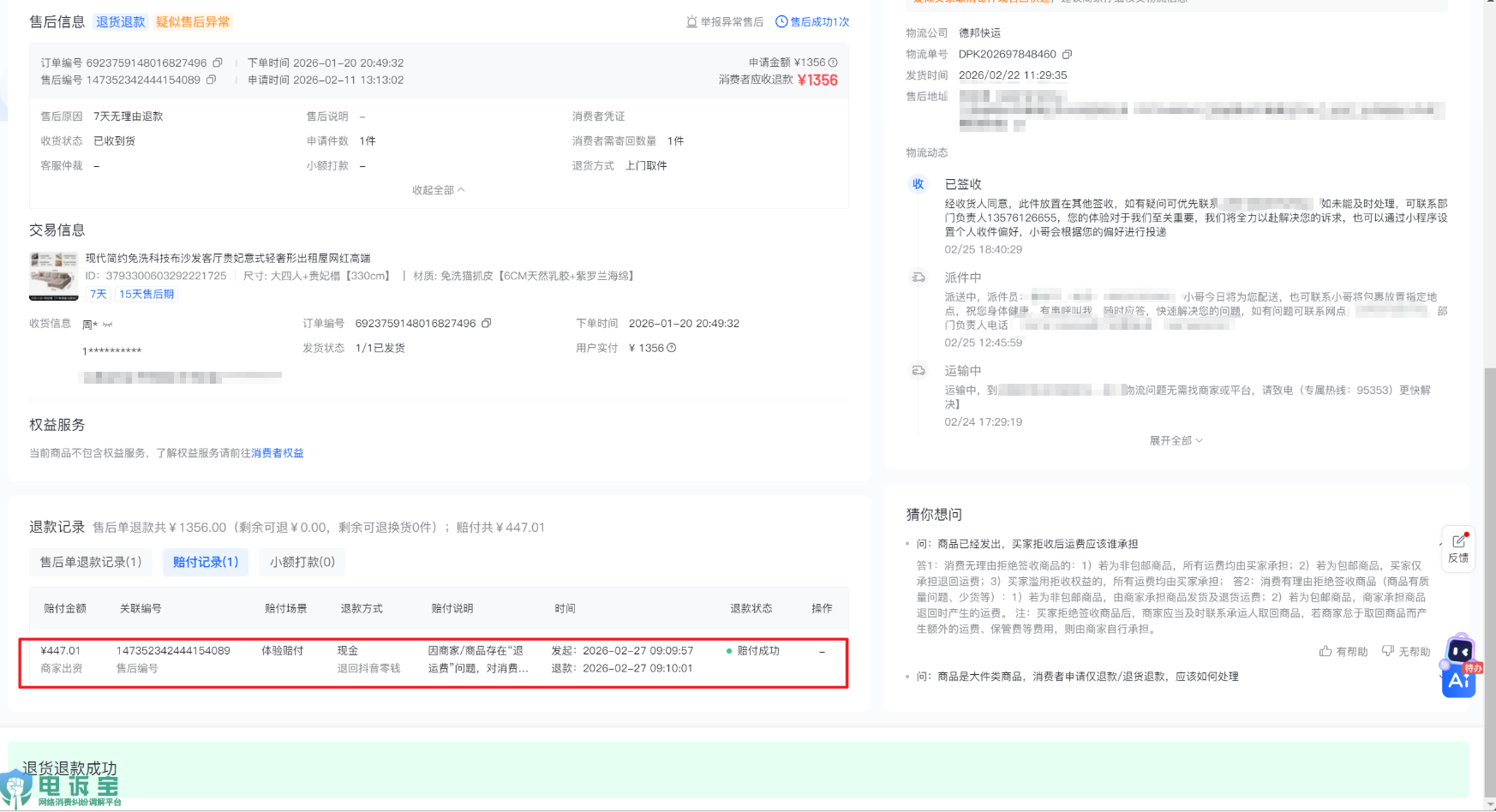Open the 反馈 feedback button

pos(1458,548)
